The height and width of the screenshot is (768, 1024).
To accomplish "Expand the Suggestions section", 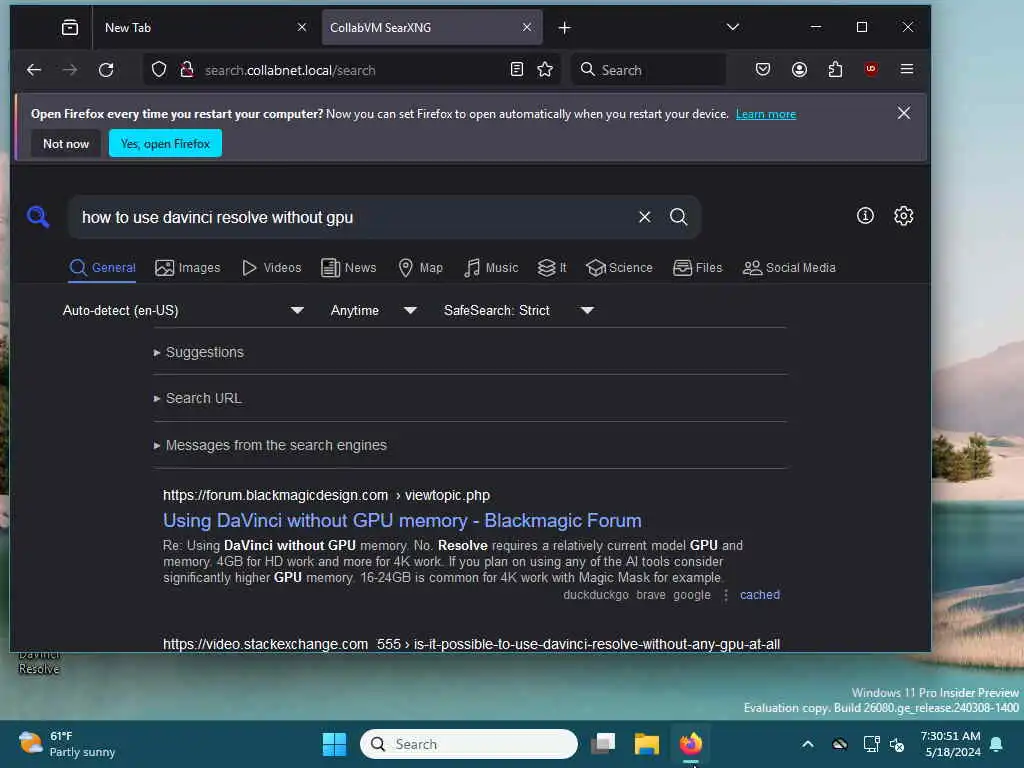I will [199, 352].
